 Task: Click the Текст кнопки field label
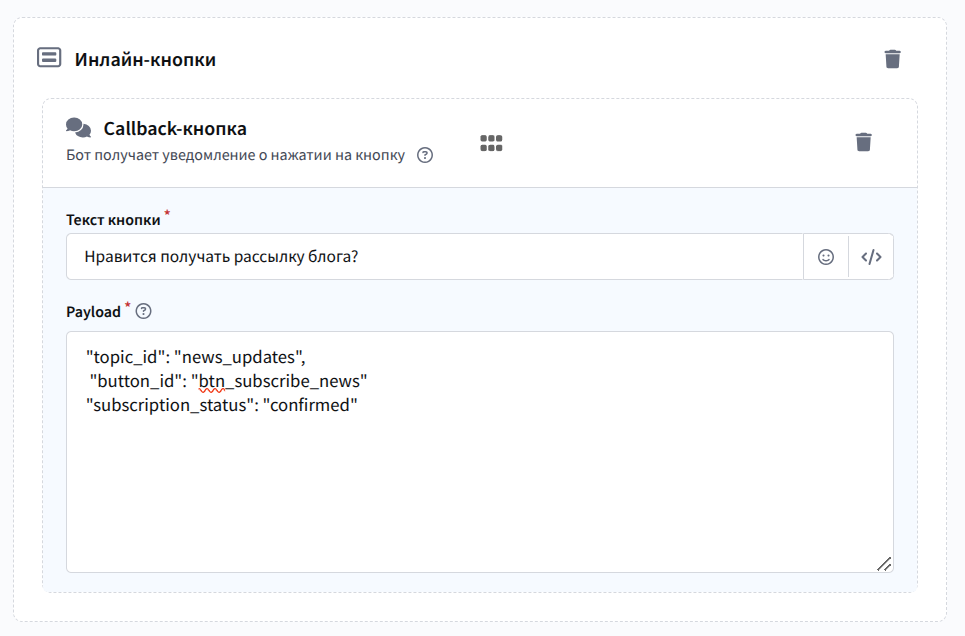[113, 220]
